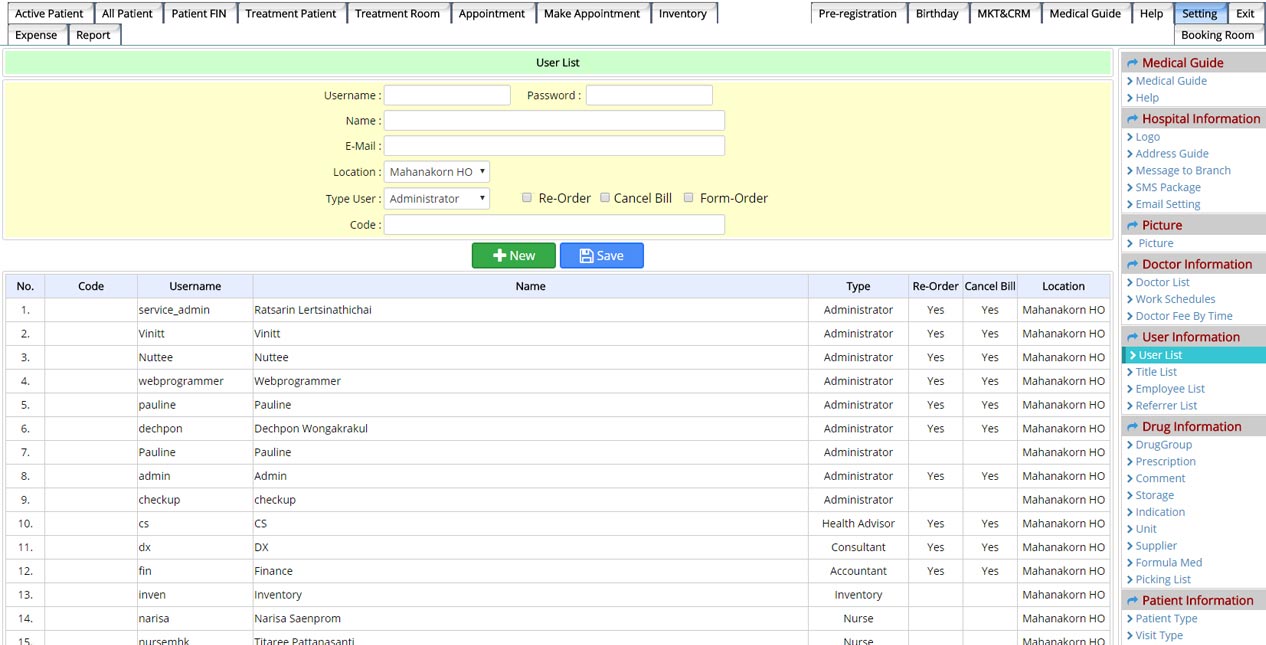Go to the MKT&CRM tab
1266x645 pixels.
[x=1003, y=14]
